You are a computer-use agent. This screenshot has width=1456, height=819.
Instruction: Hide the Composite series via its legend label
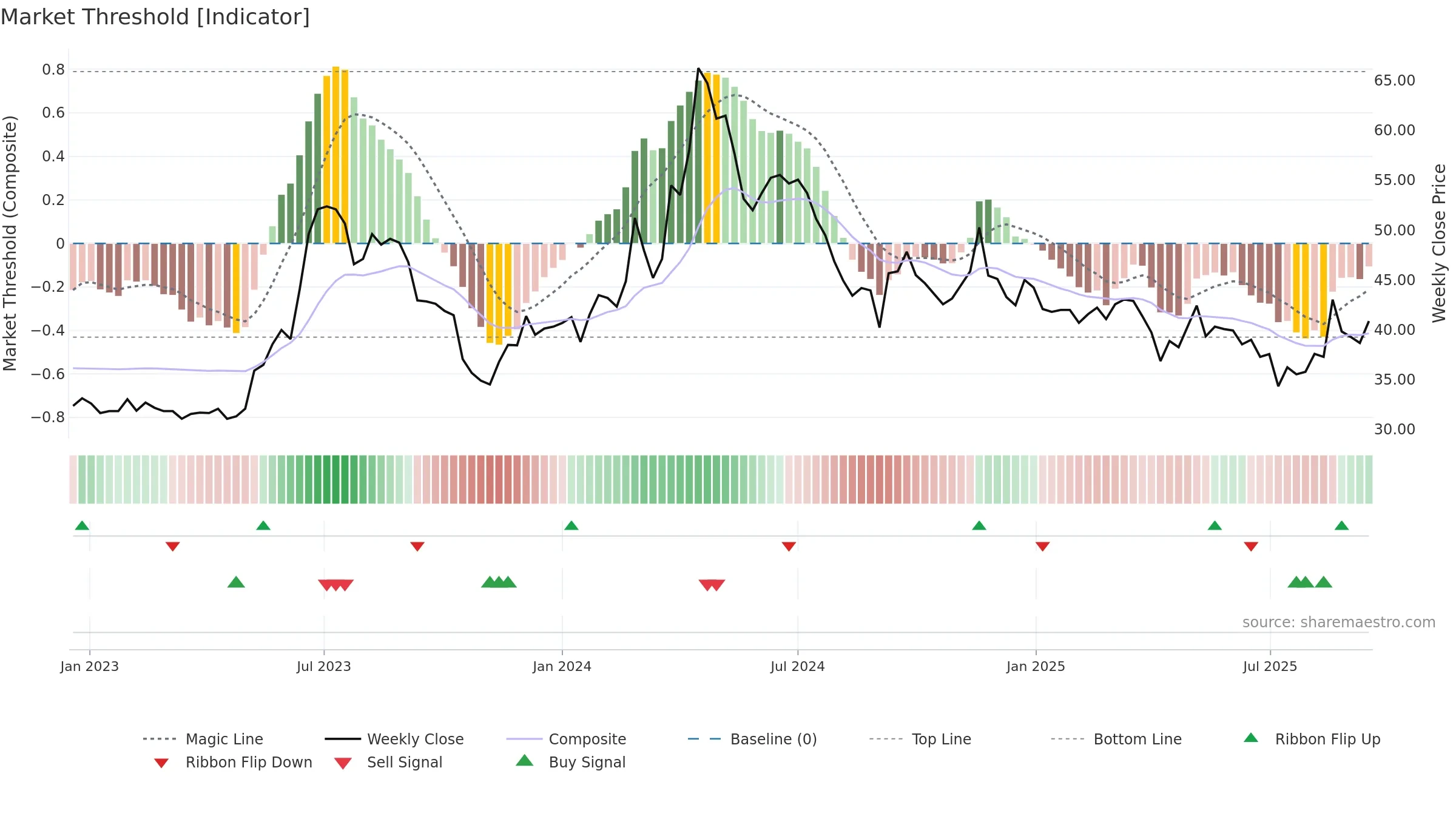[x=587, y=740]
